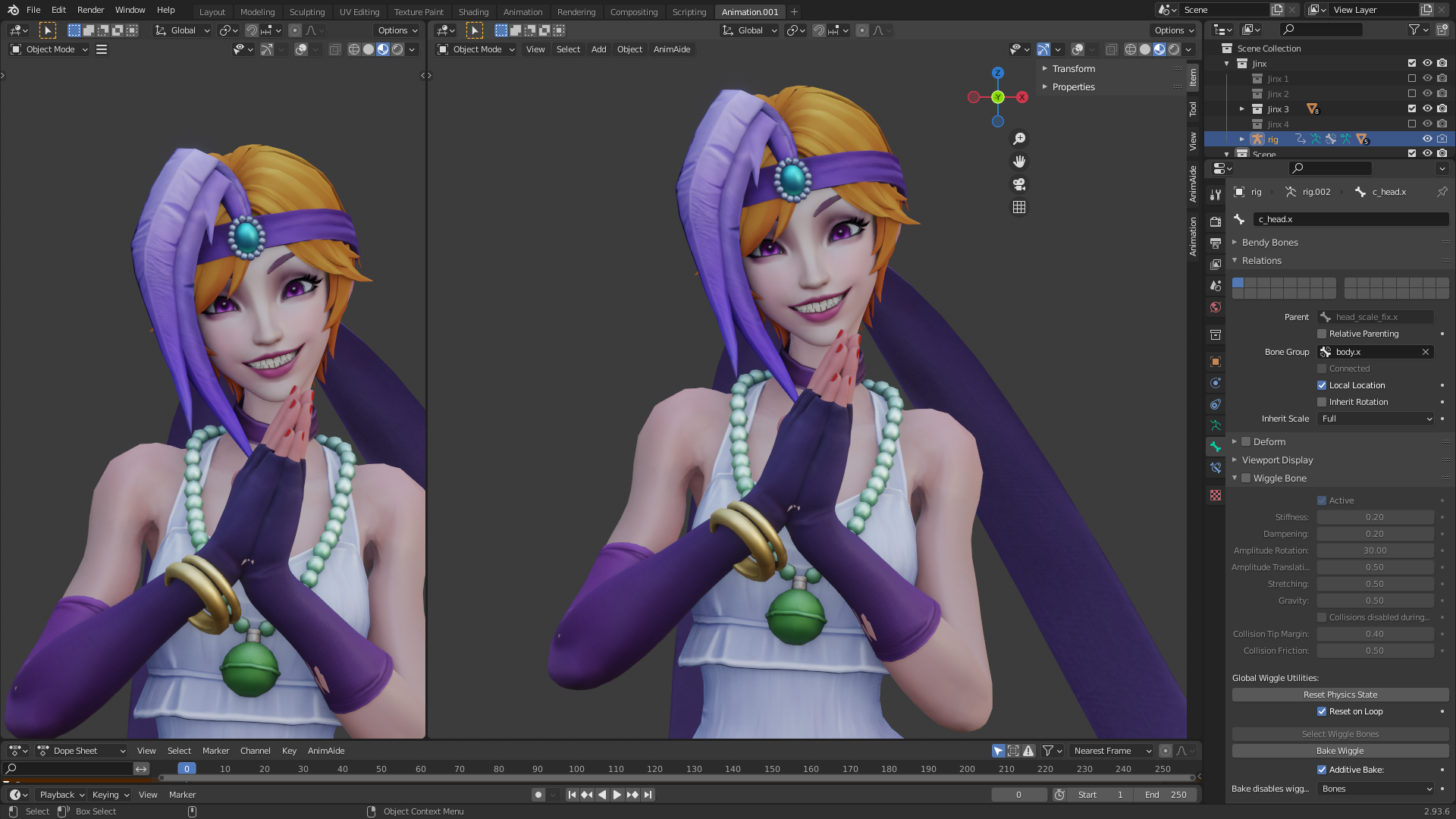This screenshot has height=819, width=1456.
Task: Play the animation forward
Action: (x=617, y=795)
